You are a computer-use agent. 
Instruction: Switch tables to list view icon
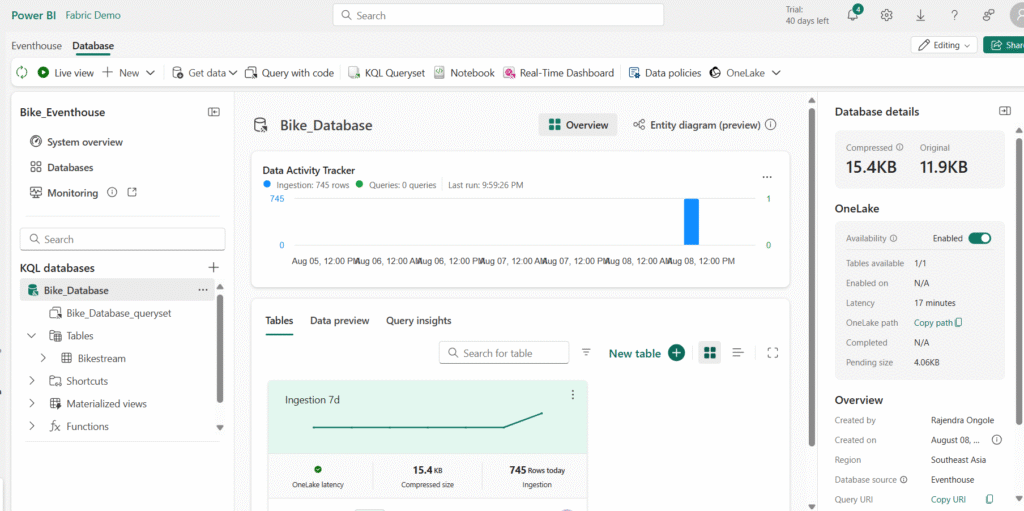pos(738,353)
